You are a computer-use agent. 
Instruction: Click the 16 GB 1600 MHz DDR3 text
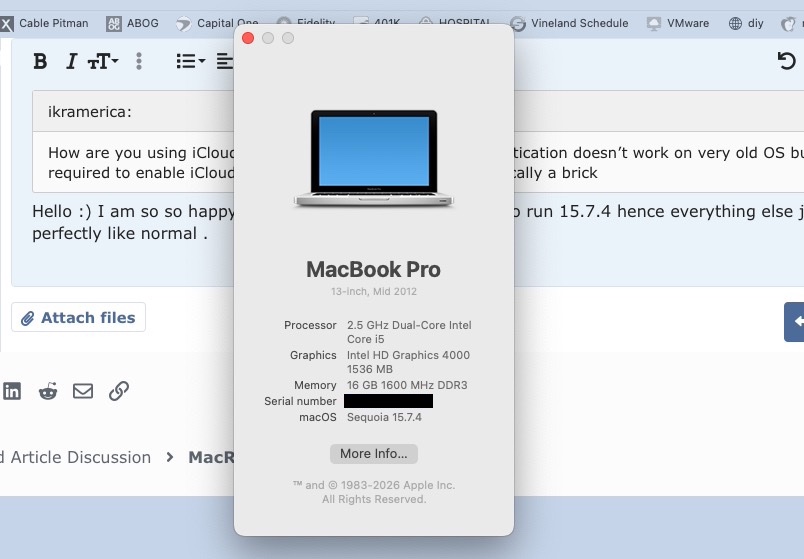[407, 385]
